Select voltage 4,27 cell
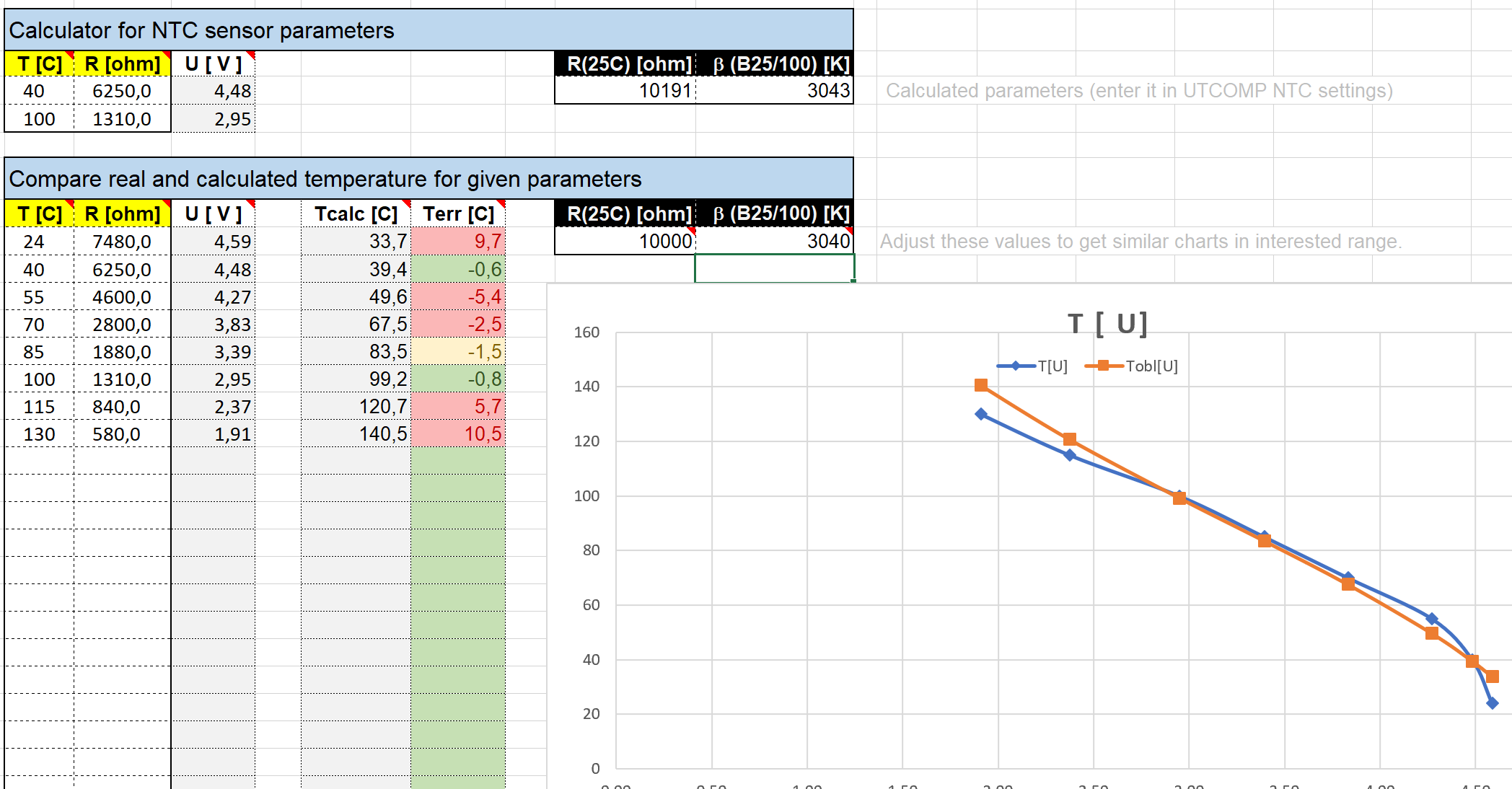 point(213,296)
